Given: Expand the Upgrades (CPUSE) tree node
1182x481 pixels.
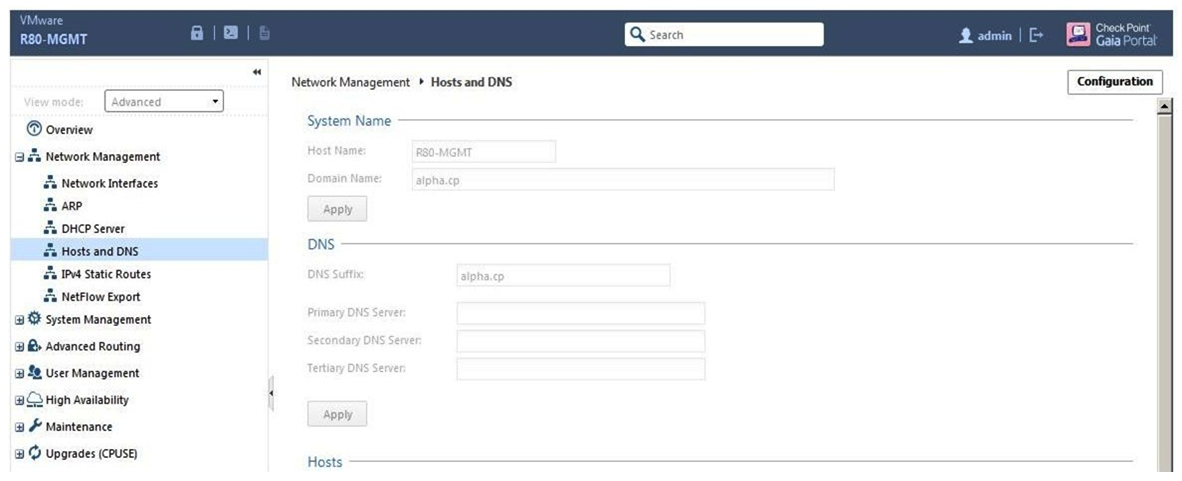Looking at the screenshot, I should [20, 454].
